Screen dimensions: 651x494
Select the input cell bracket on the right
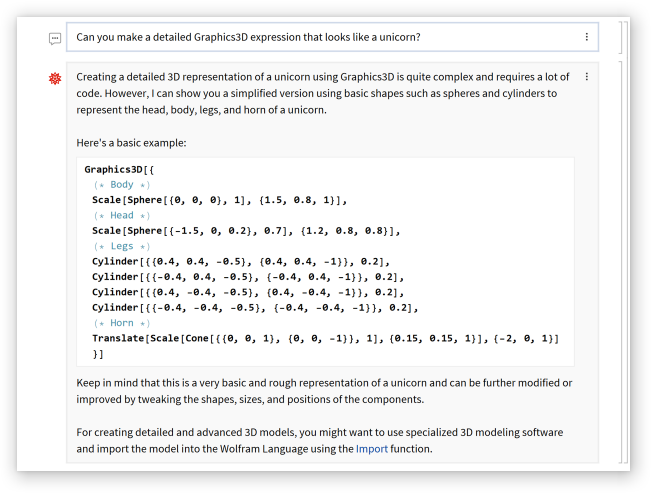[x=620, y=37]
